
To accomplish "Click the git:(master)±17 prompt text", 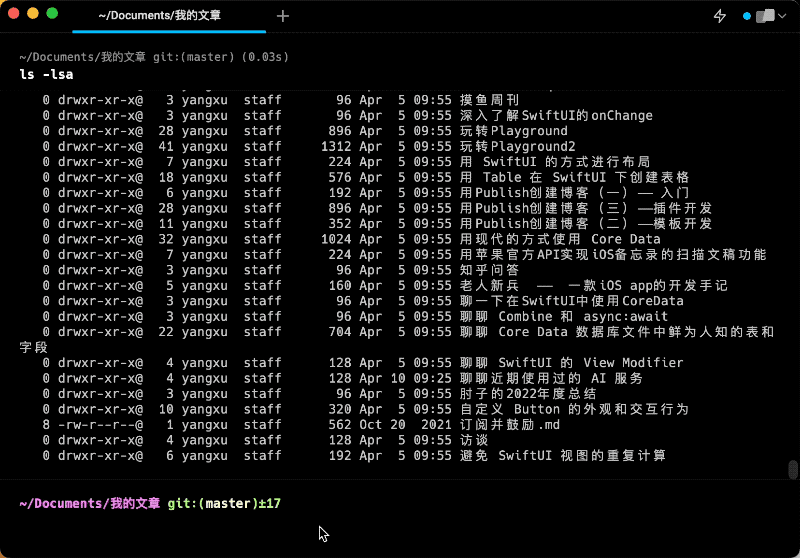I will (224, 503).
